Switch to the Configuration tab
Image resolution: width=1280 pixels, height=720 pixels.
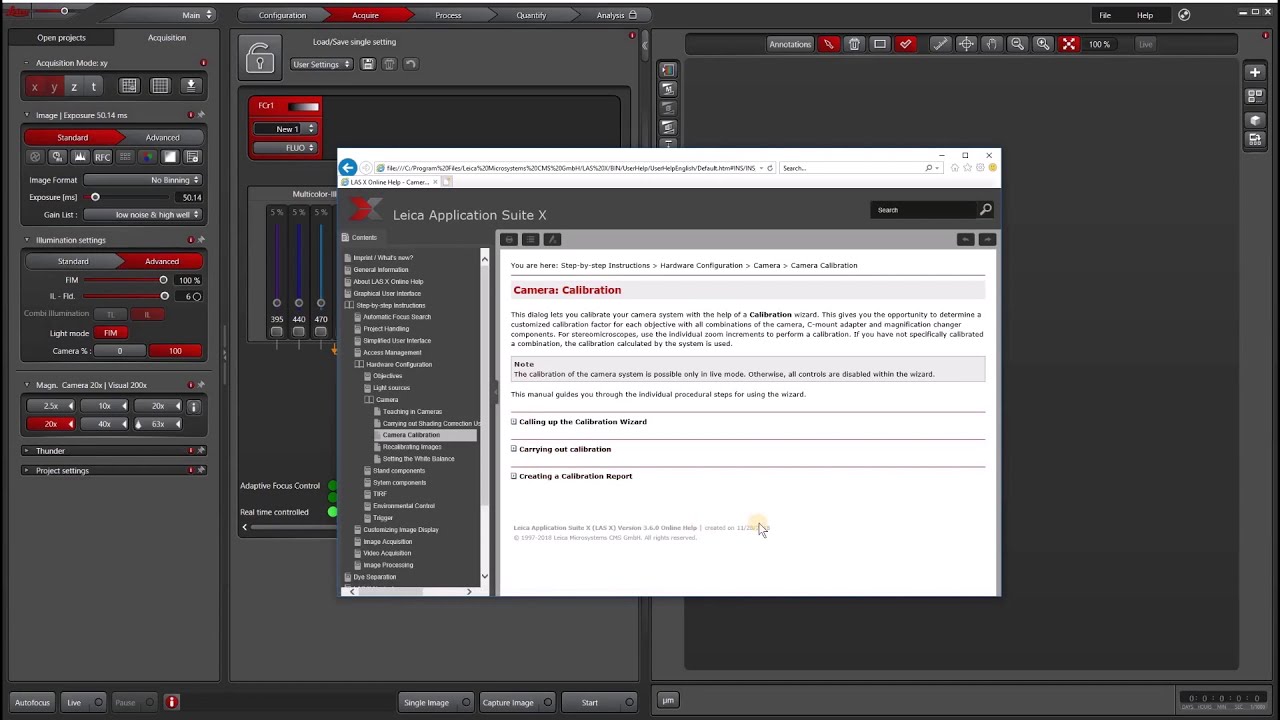(282, 15)
